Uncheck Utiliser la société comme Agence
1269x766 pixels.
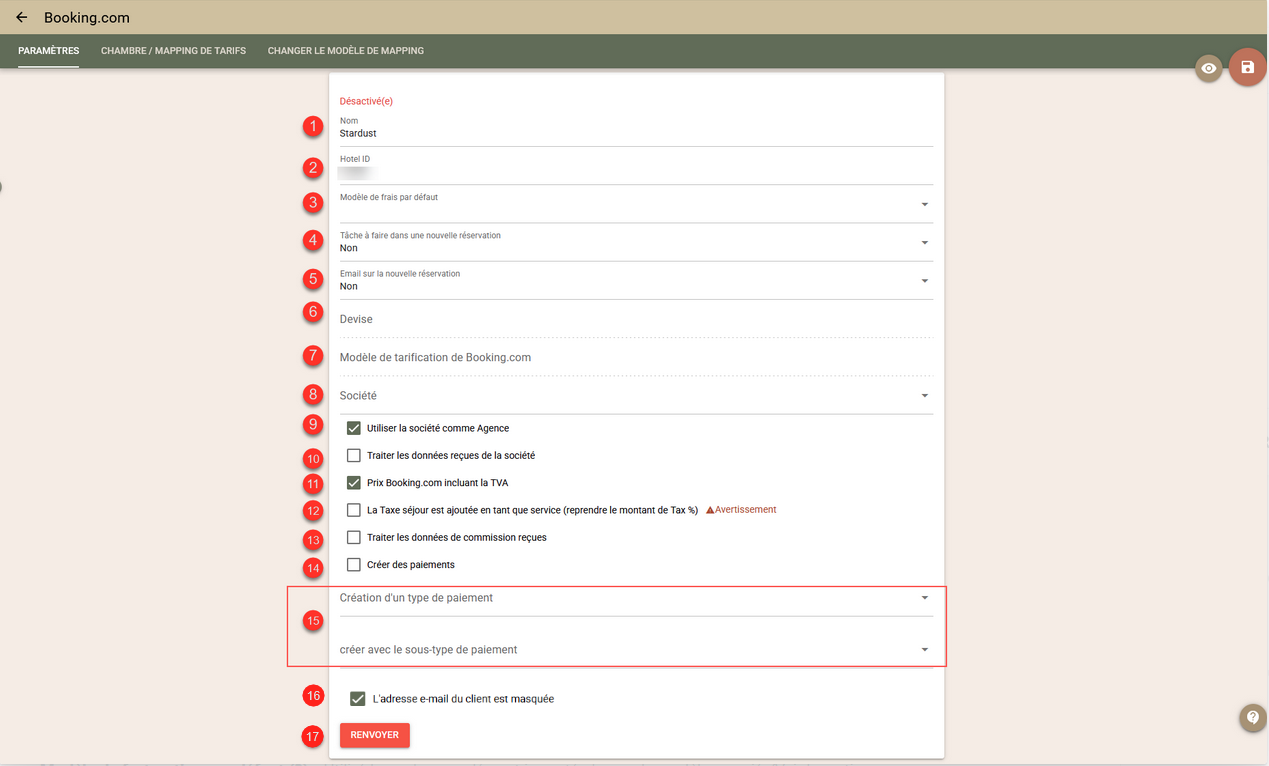[354, 428]
